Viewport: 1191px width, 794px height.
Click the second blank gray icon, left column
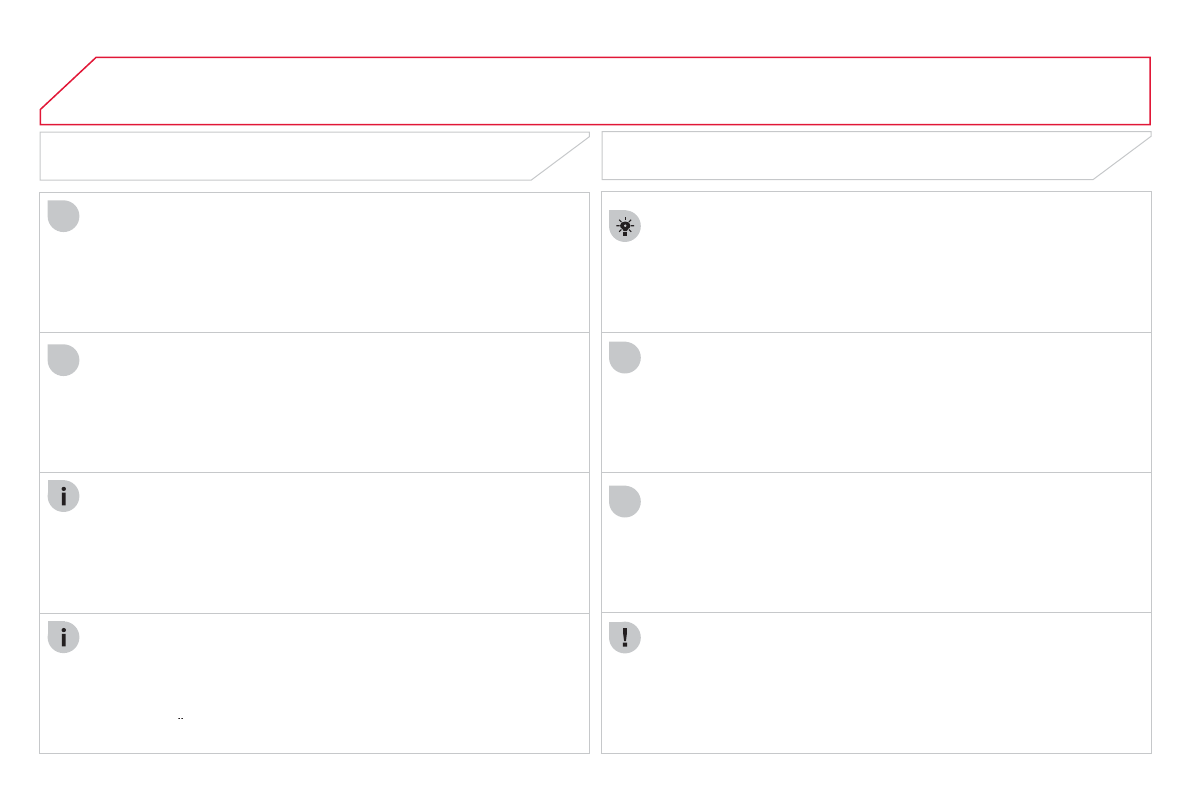63,360
